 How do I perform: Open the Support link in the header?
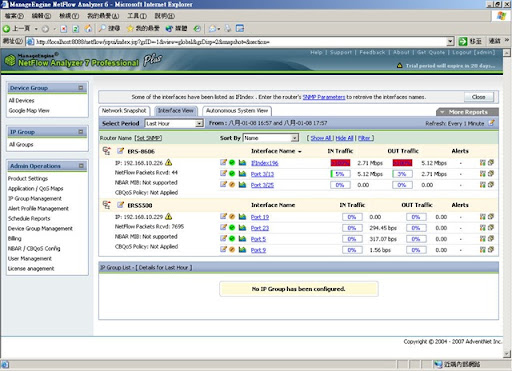point(341,52)
